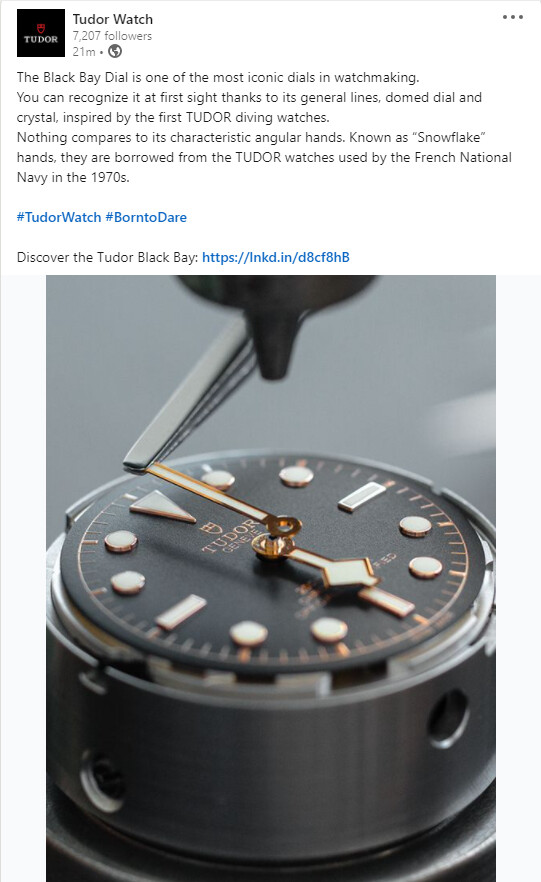Screen dimensions: 541x882
Task: Select the 21m post timestamp
Action: pyautogui.click(x=84, y=52)
